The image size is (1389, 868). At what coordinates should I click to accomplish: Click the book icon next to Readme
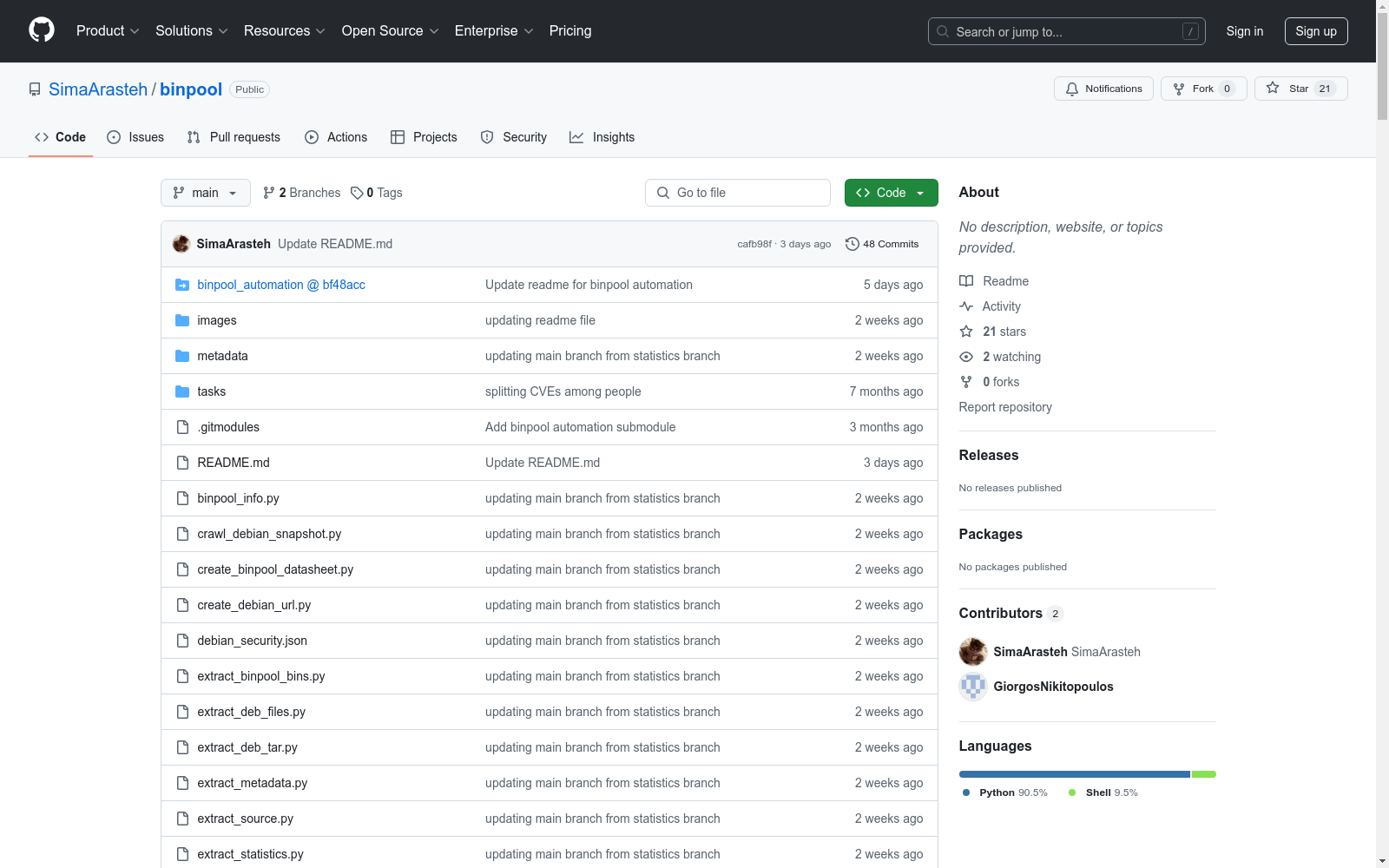[x=966, y=281]
